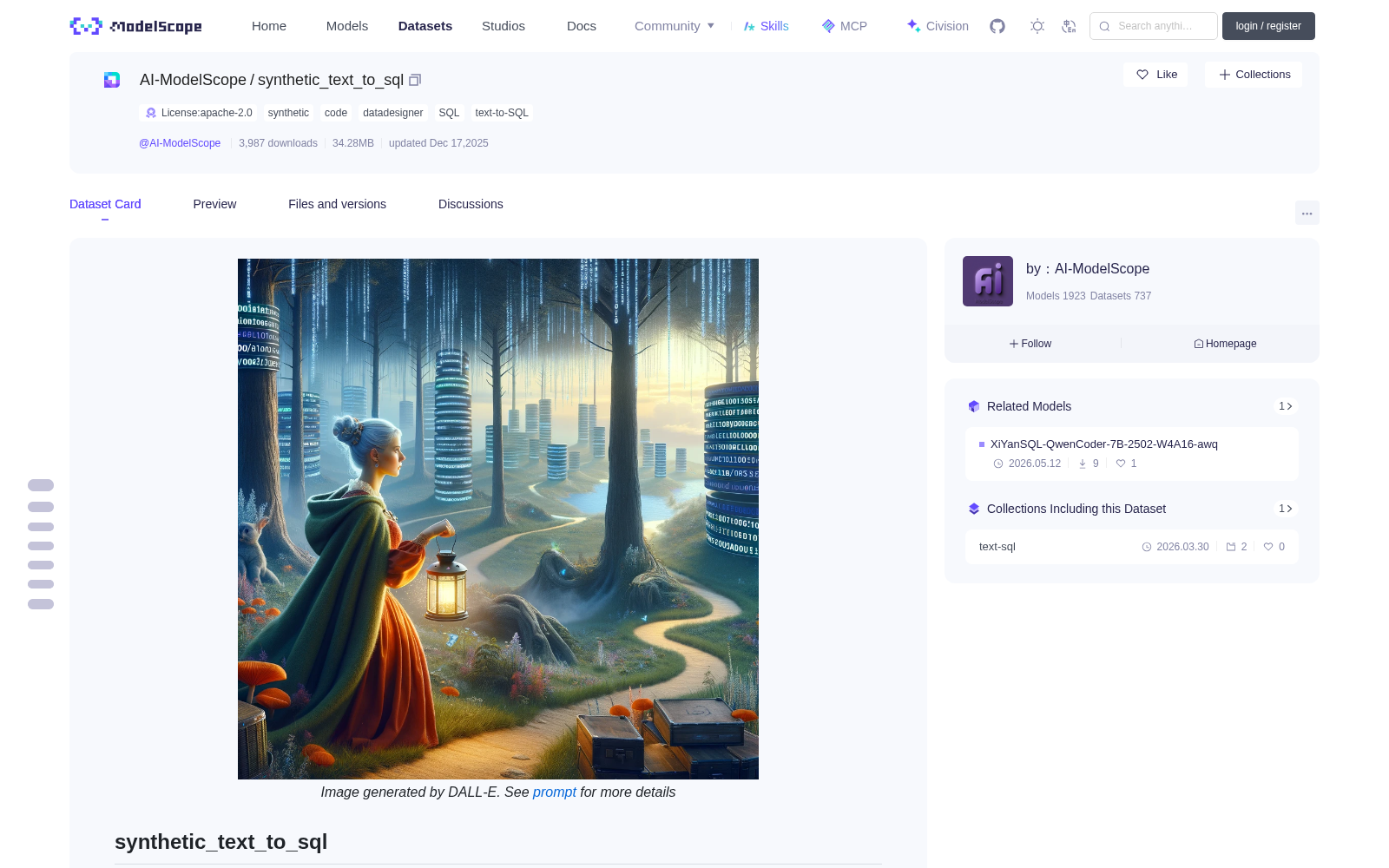Viewport: 1389px width, 868px height.
Task: Switch to the Dataset Card tab
Action: (x=105, y=204)
